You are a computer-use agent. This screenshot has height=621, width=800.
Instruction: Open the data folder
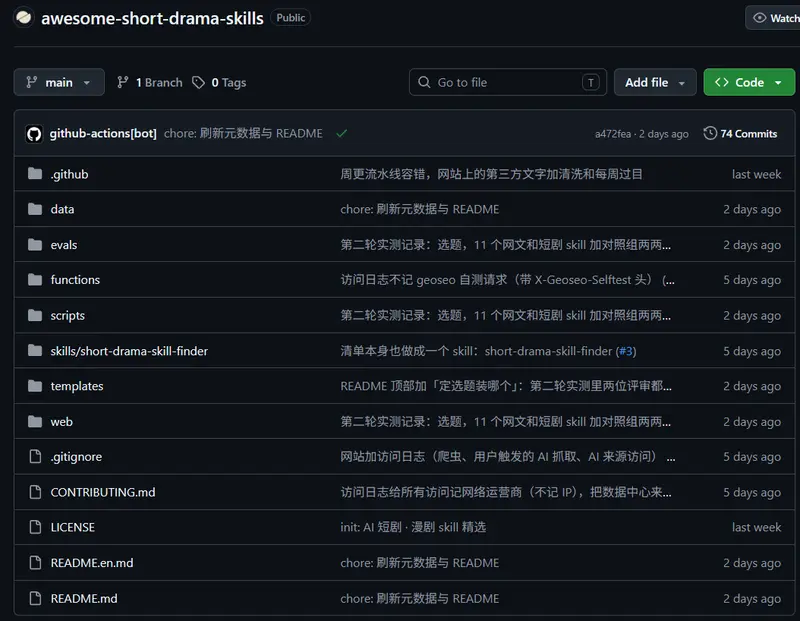(62, 209)
